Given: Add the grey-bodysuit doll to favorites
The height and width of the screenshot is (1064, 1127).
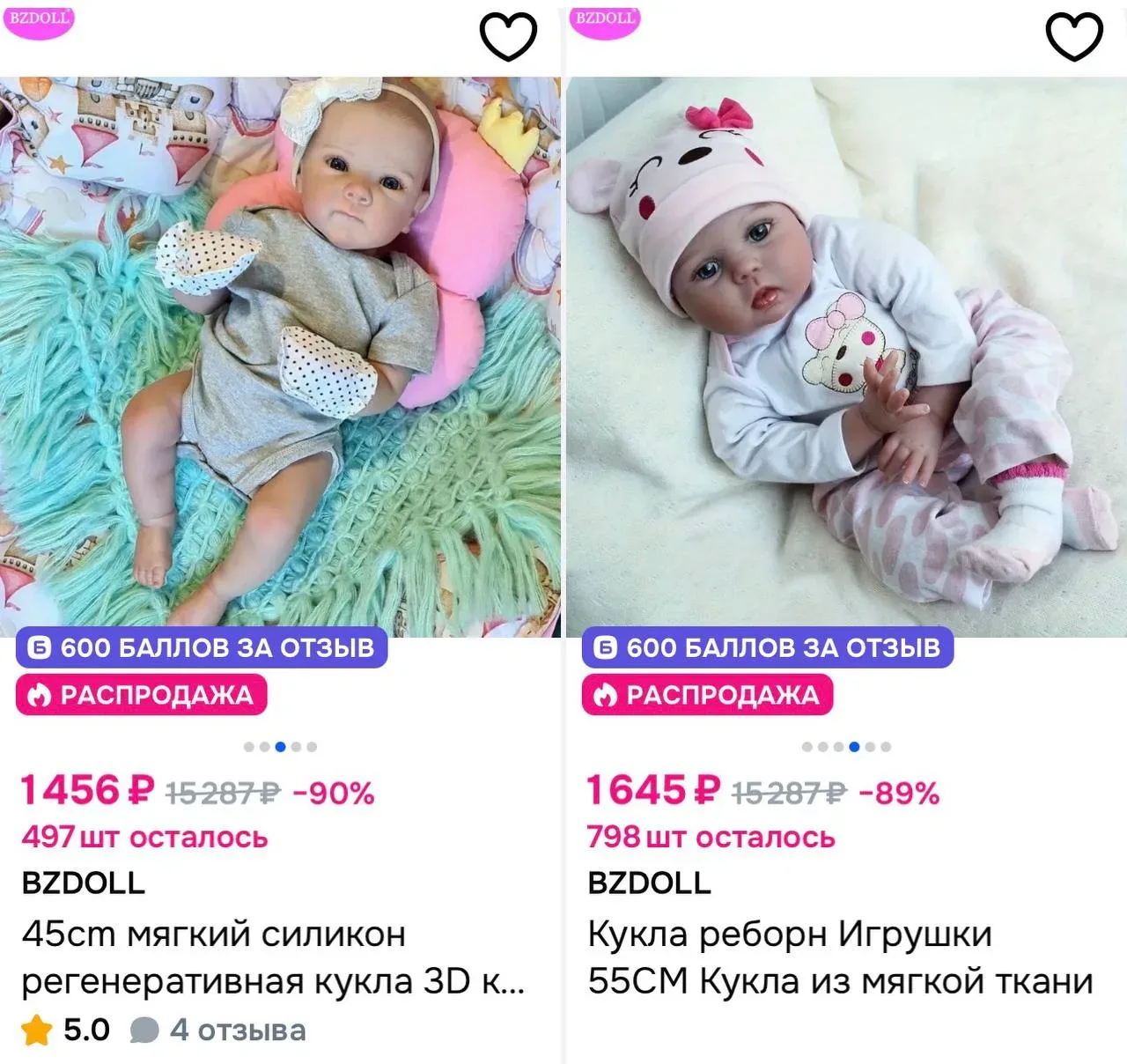Looking at the screenshot, I should coord(508,38).
